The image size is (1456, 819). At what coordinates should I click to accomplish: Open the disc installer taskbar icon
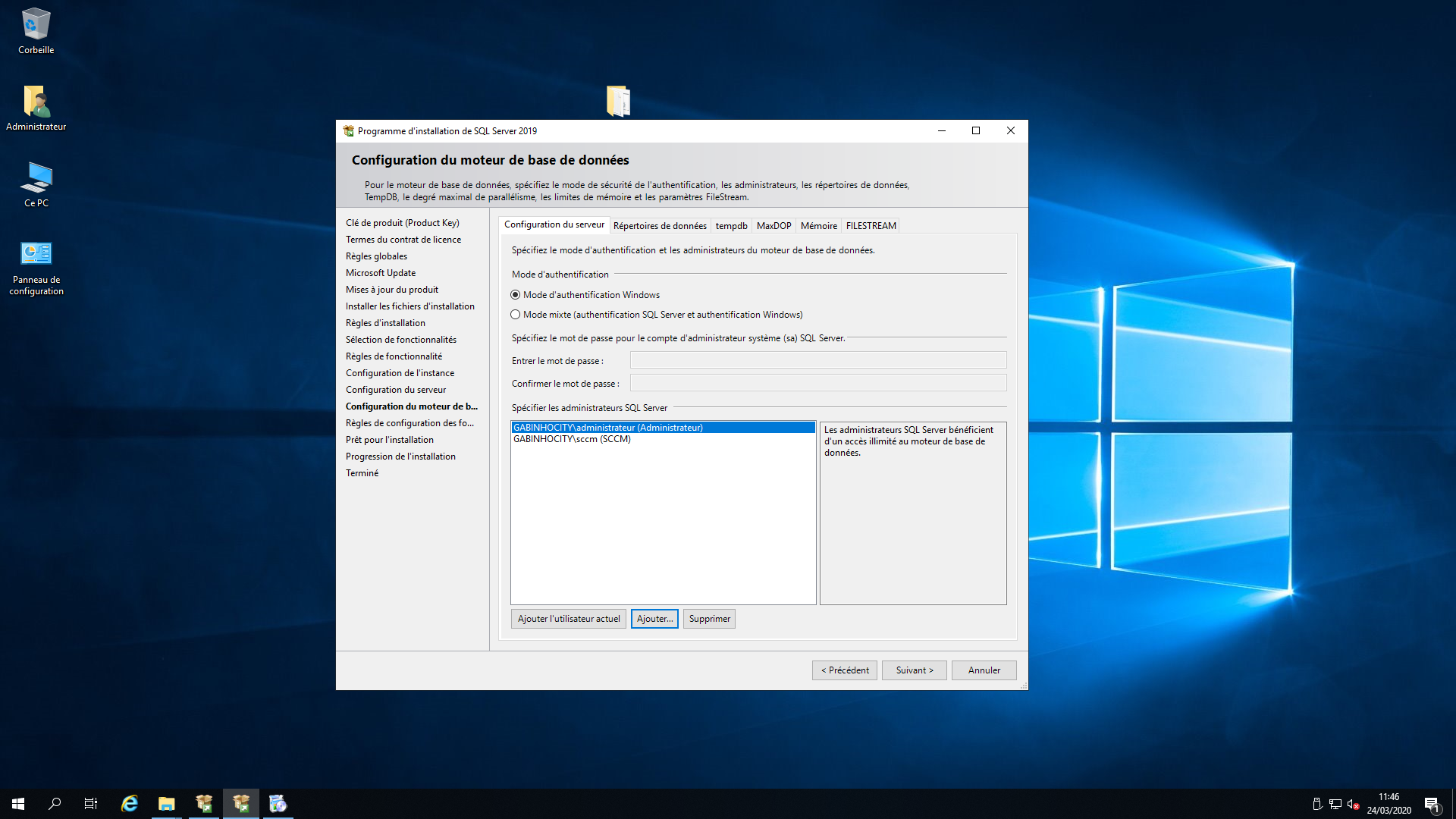[278, 804]
